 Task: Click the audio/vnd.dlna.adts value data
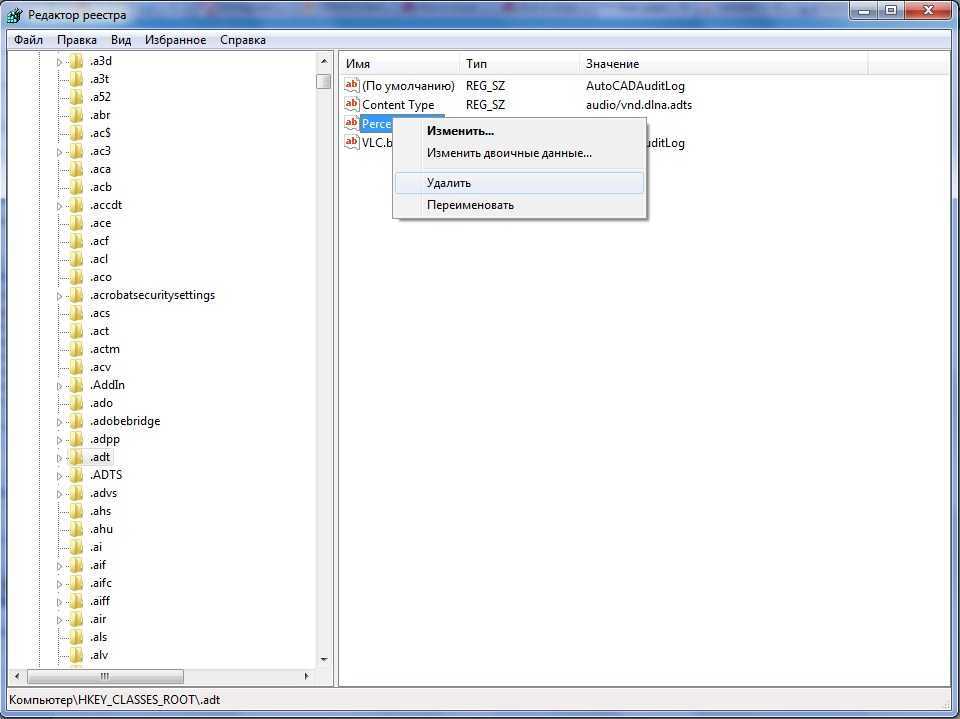pos(639,105)
